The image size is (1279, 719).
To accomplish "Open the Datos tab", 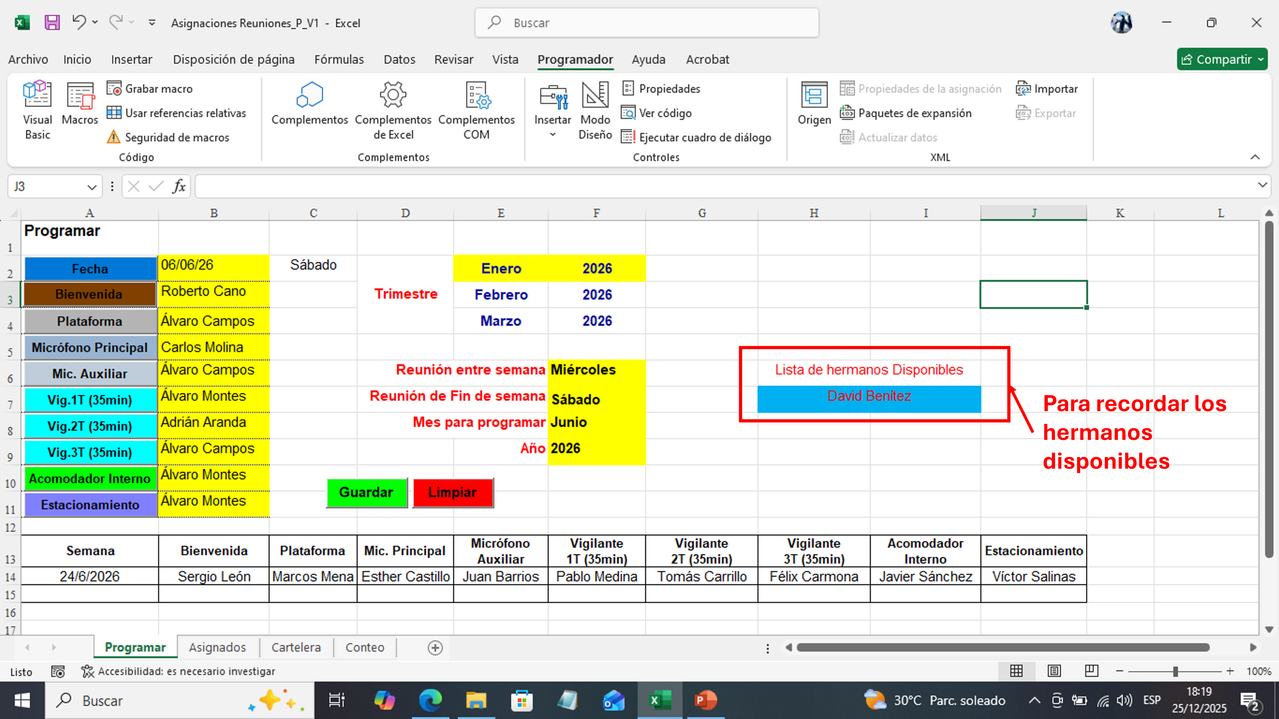I will pyautogui.click(x=400, y=59).
